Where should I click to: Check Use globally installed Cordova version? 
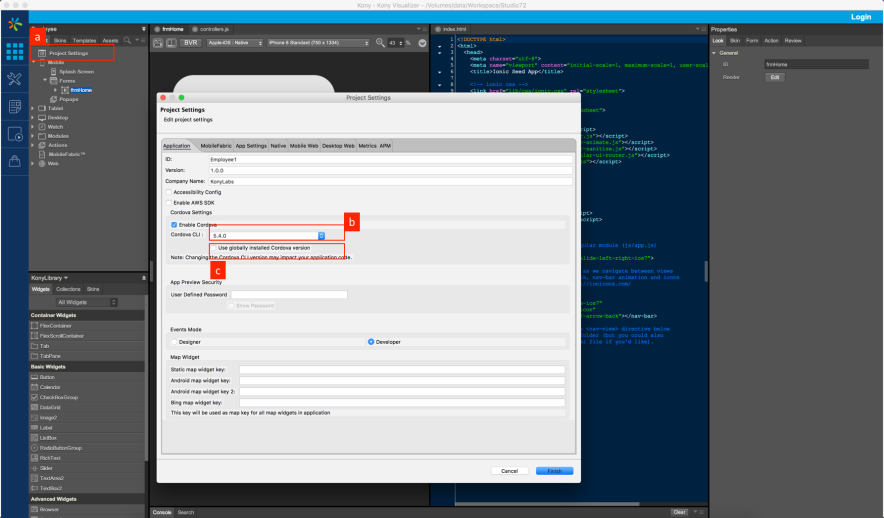coord(214,248)
